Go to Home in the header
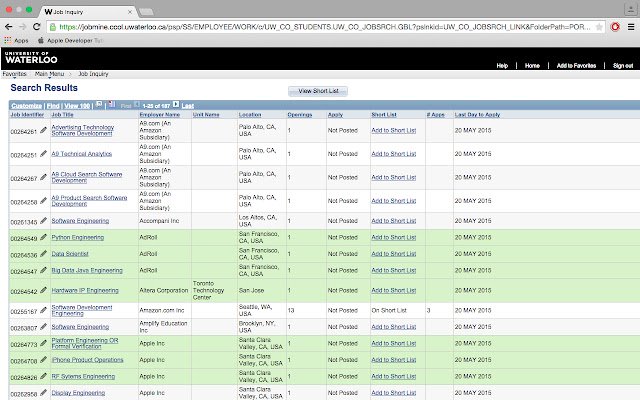Screen dimensions: 640x400 [x=532, y=66]
